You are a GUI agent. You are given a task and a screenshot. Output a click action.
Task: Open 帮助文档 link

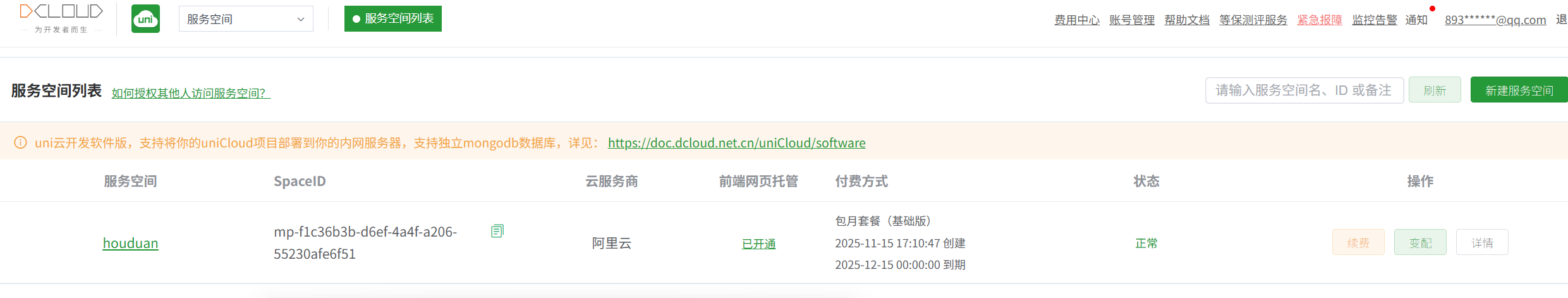[1187, 20]
